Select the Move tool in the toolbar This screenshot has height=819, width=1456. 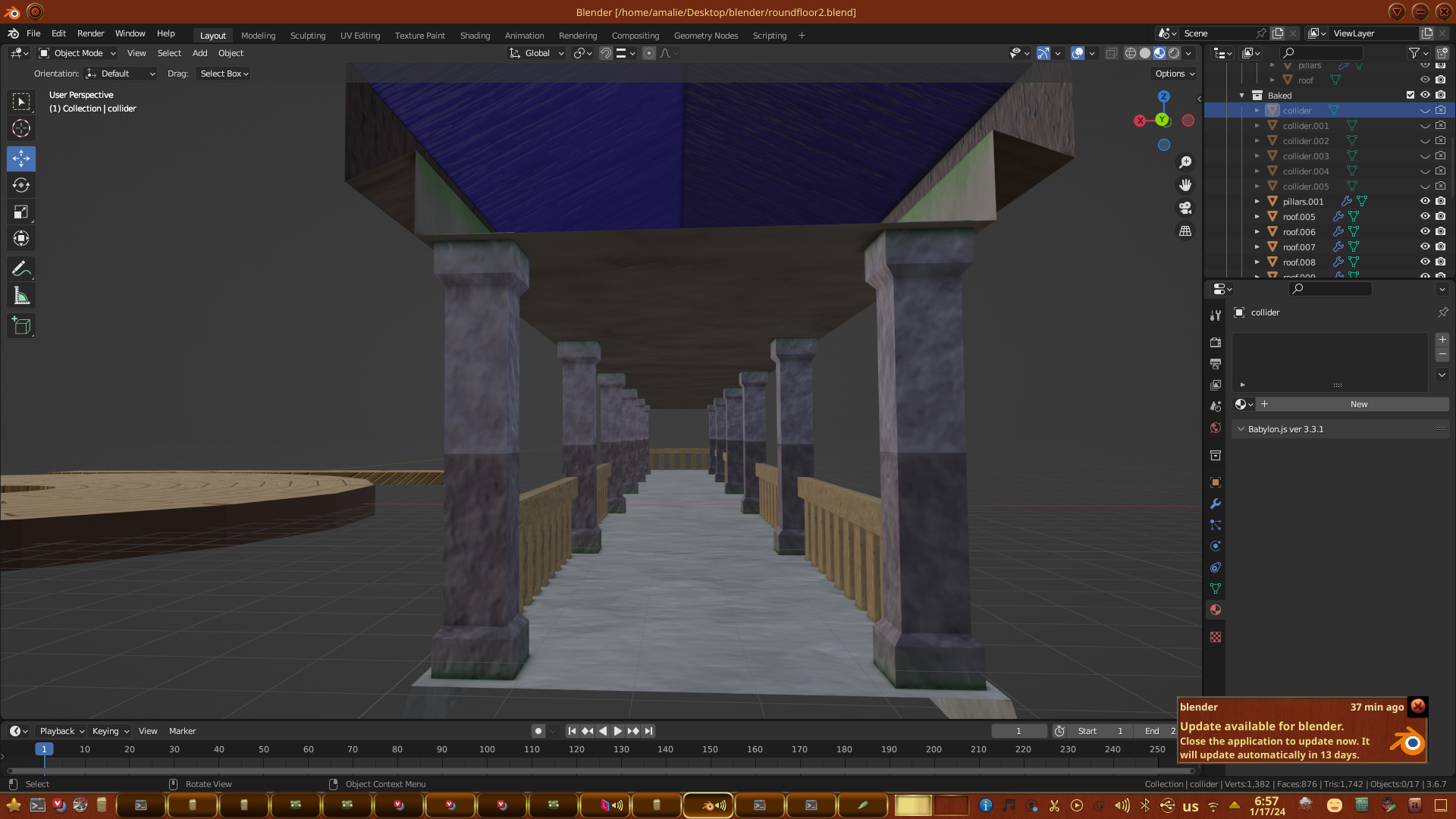[21, 158]
